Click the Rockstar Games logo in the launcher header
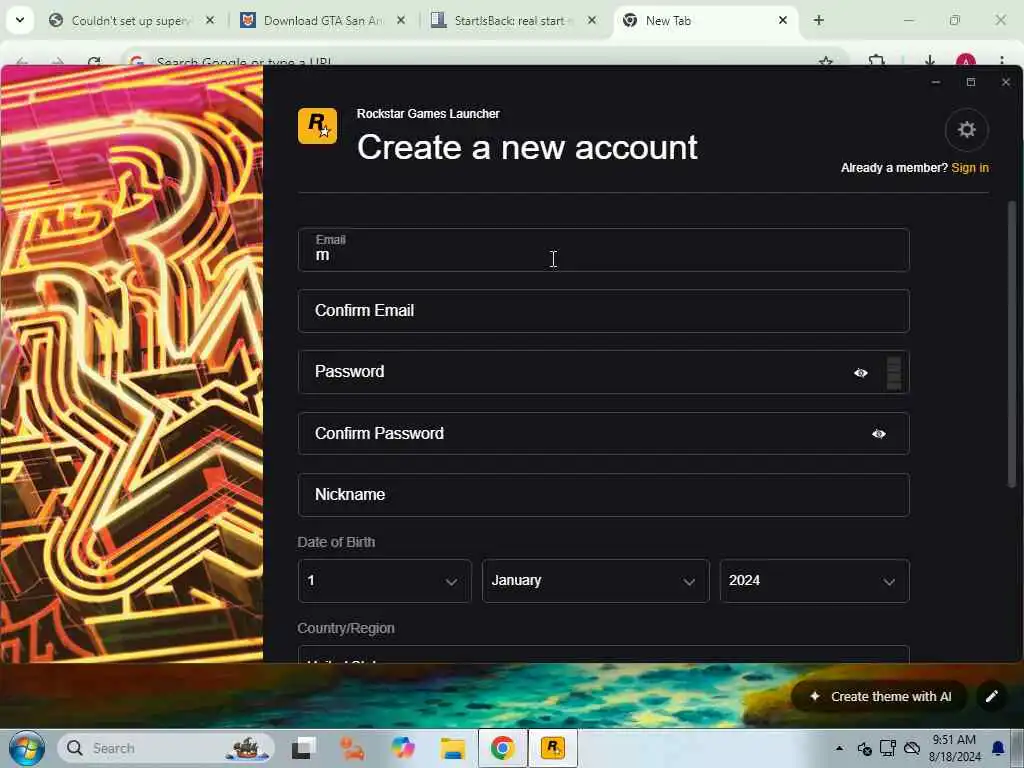 tap(317, 125)
